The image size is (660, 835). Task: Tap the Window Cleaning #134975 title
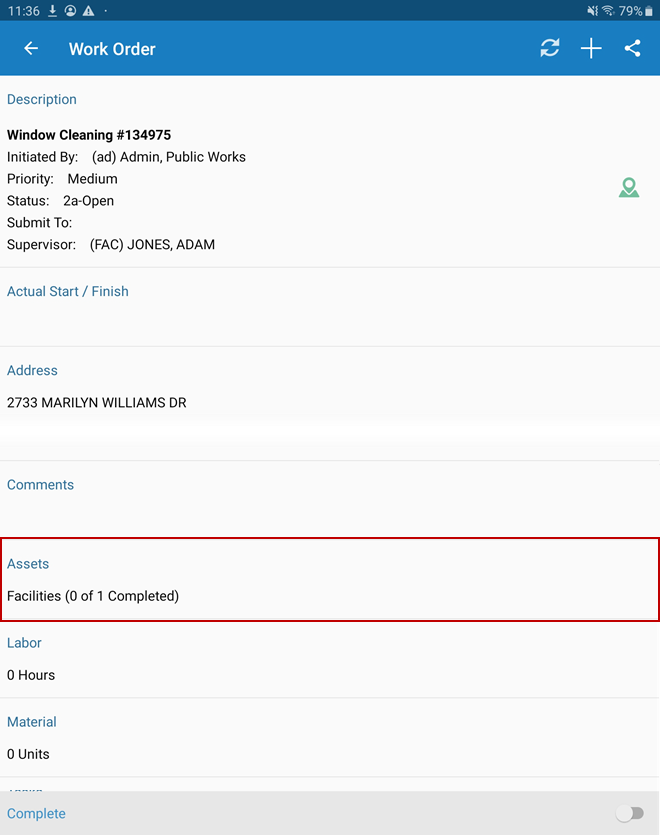(89, 135)
